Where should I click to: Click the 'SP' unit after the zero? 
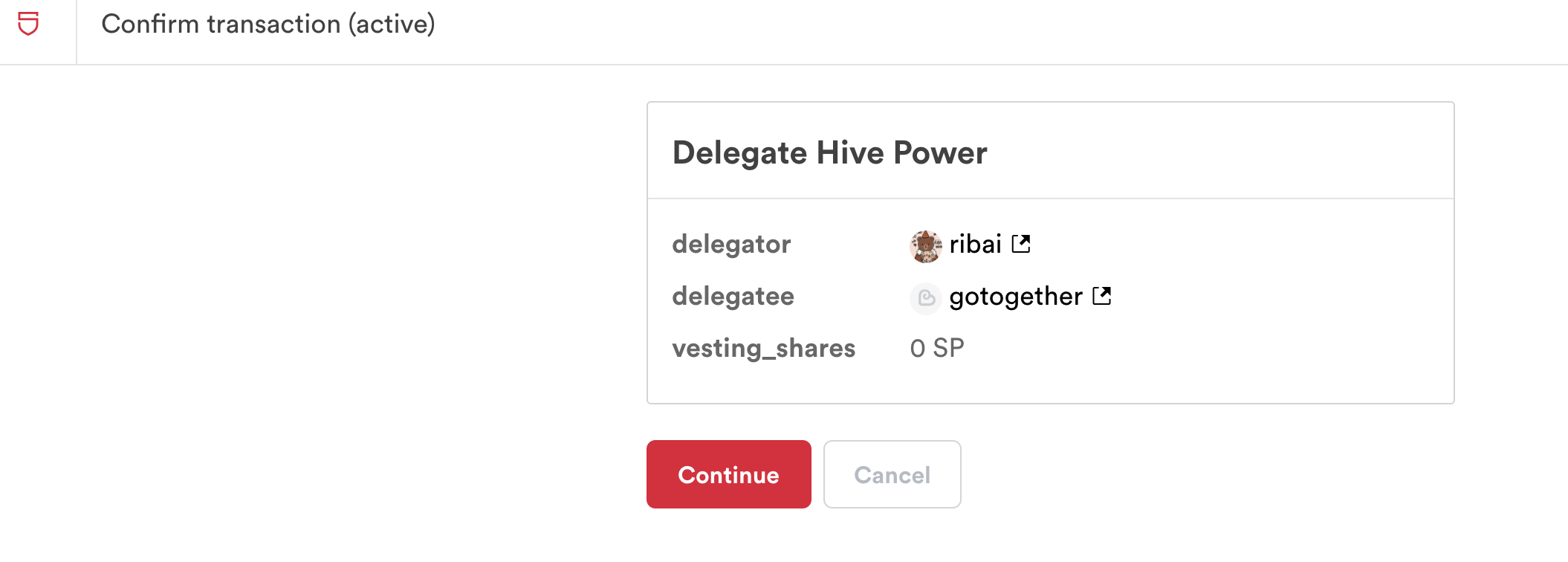[x=948, y=349]
